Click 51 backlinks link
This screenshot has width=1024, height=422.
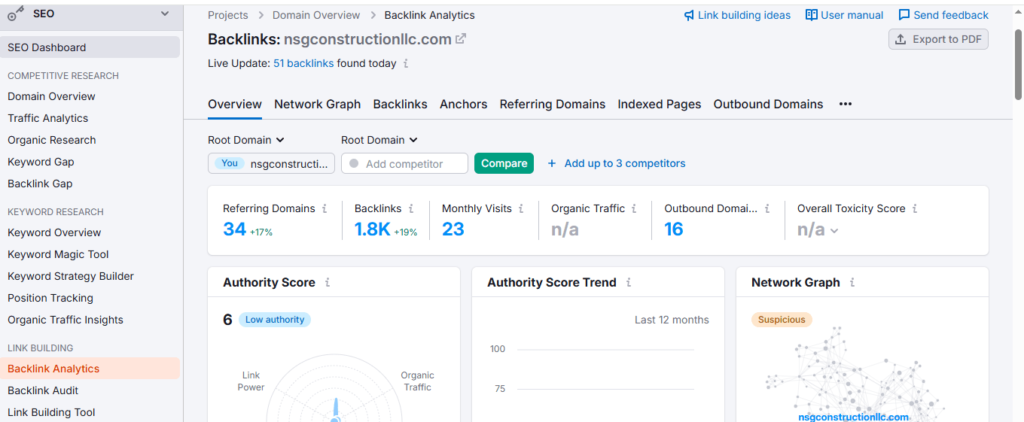[x=304, y=63]
